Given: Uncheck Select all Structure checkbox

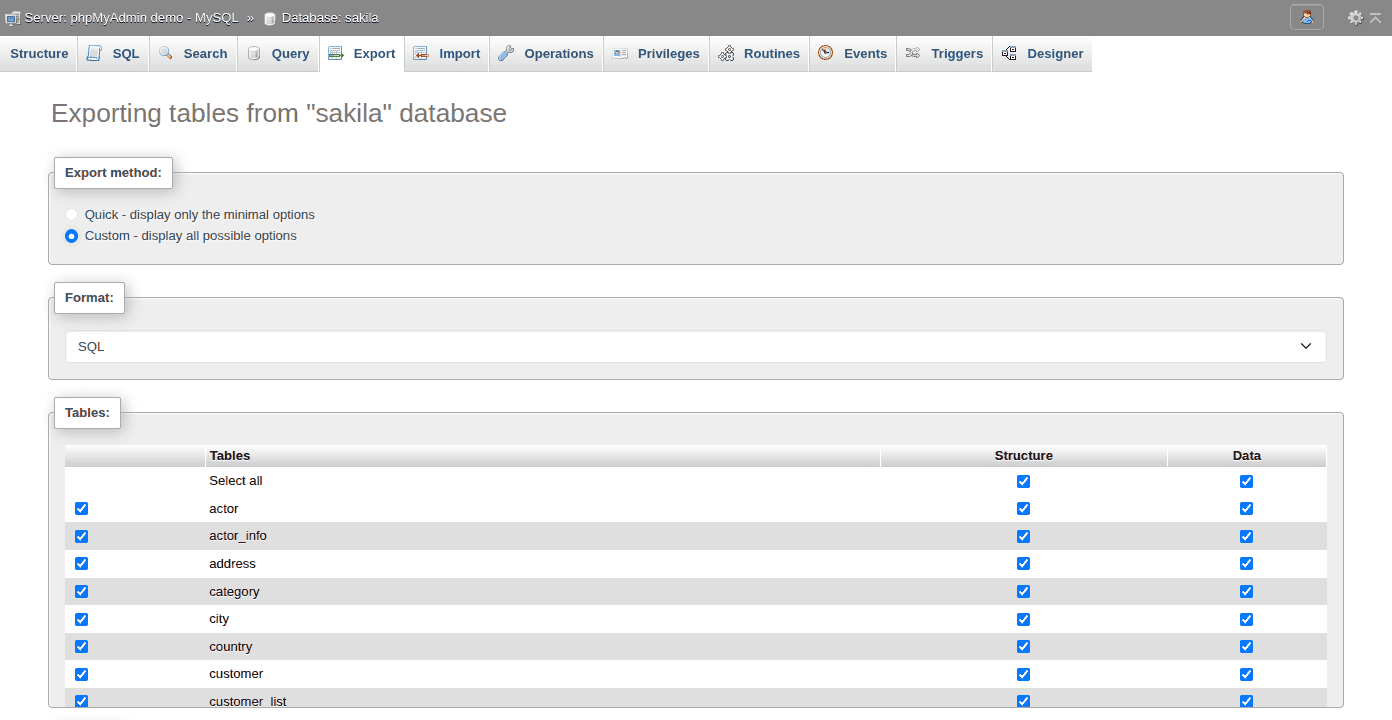Looking at the screenshot, I should tap(1023, 481).
